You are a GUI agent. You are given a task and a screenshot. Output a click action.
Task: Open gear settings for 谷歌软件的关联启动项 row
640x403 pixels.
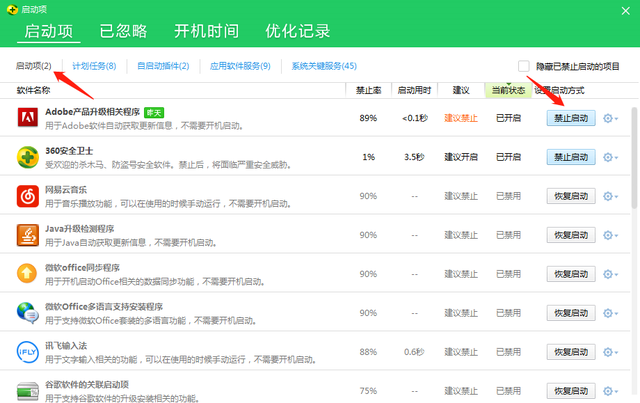coord(610,391)
